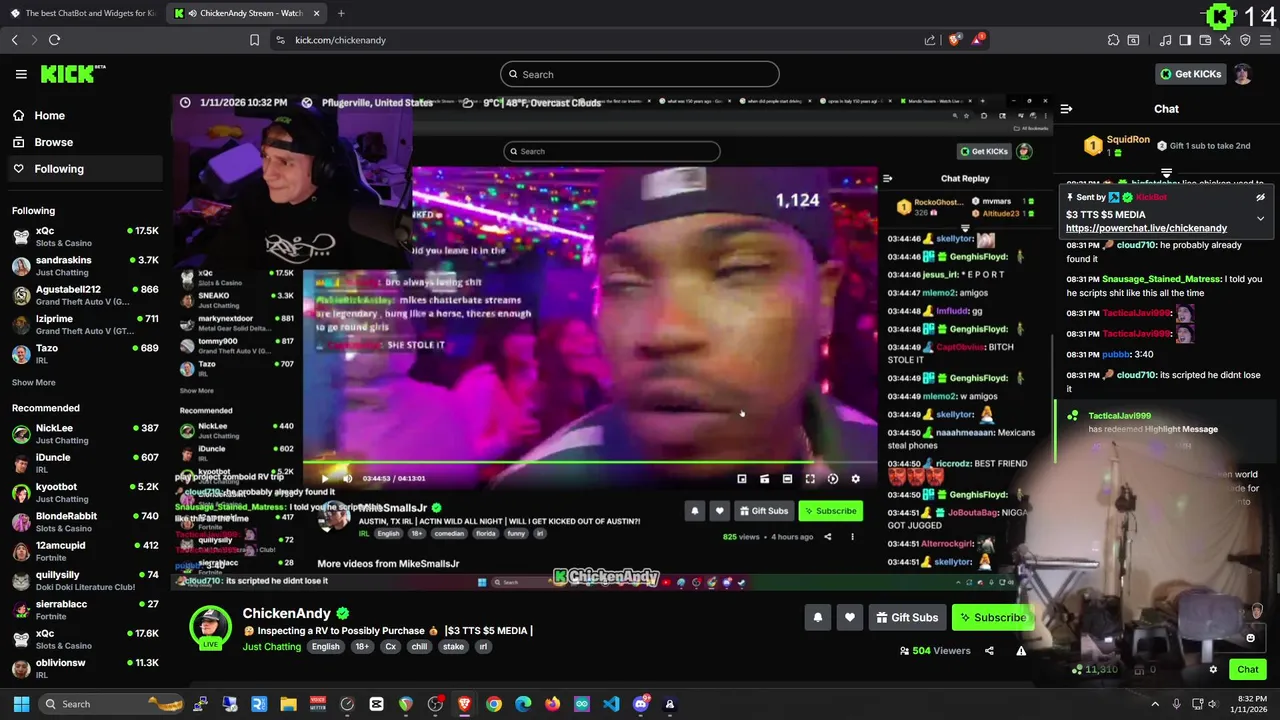The width and height of the screenshot is (1280, 720).
Task: Open the Brave Wallet icon
Action: point(1205,40)
